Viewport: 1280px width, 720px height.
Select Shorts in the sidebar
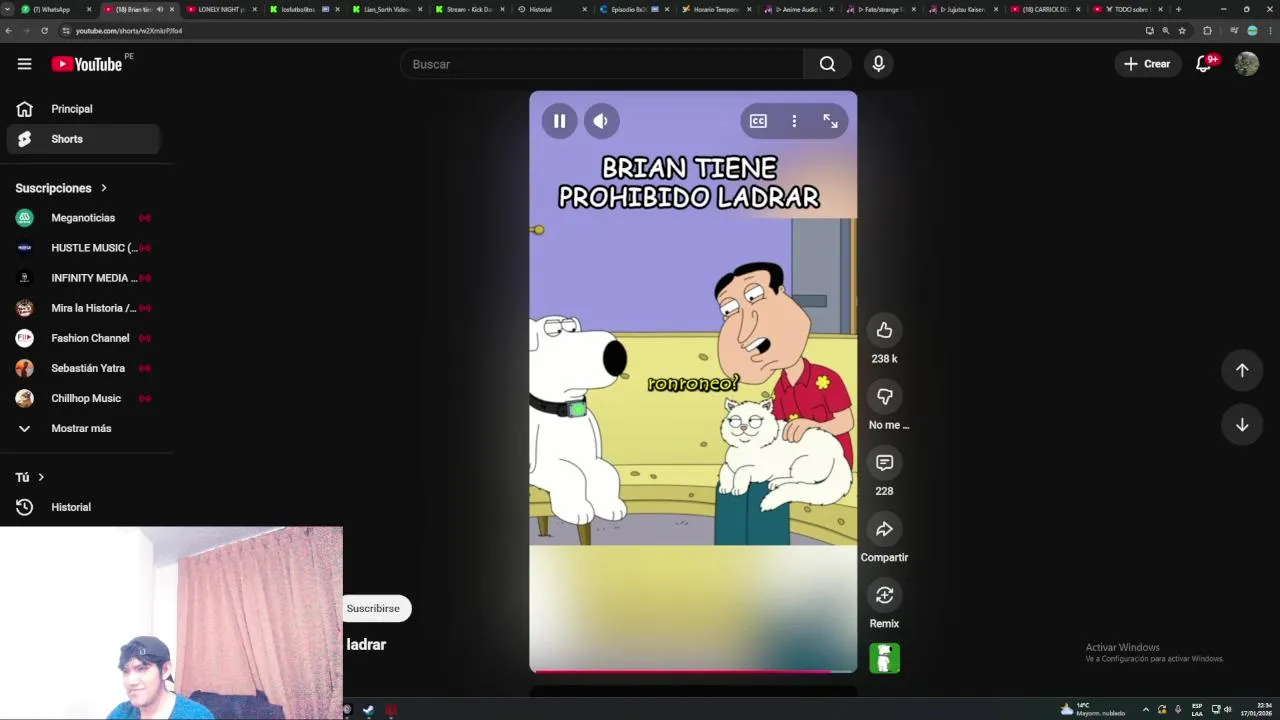83,139
